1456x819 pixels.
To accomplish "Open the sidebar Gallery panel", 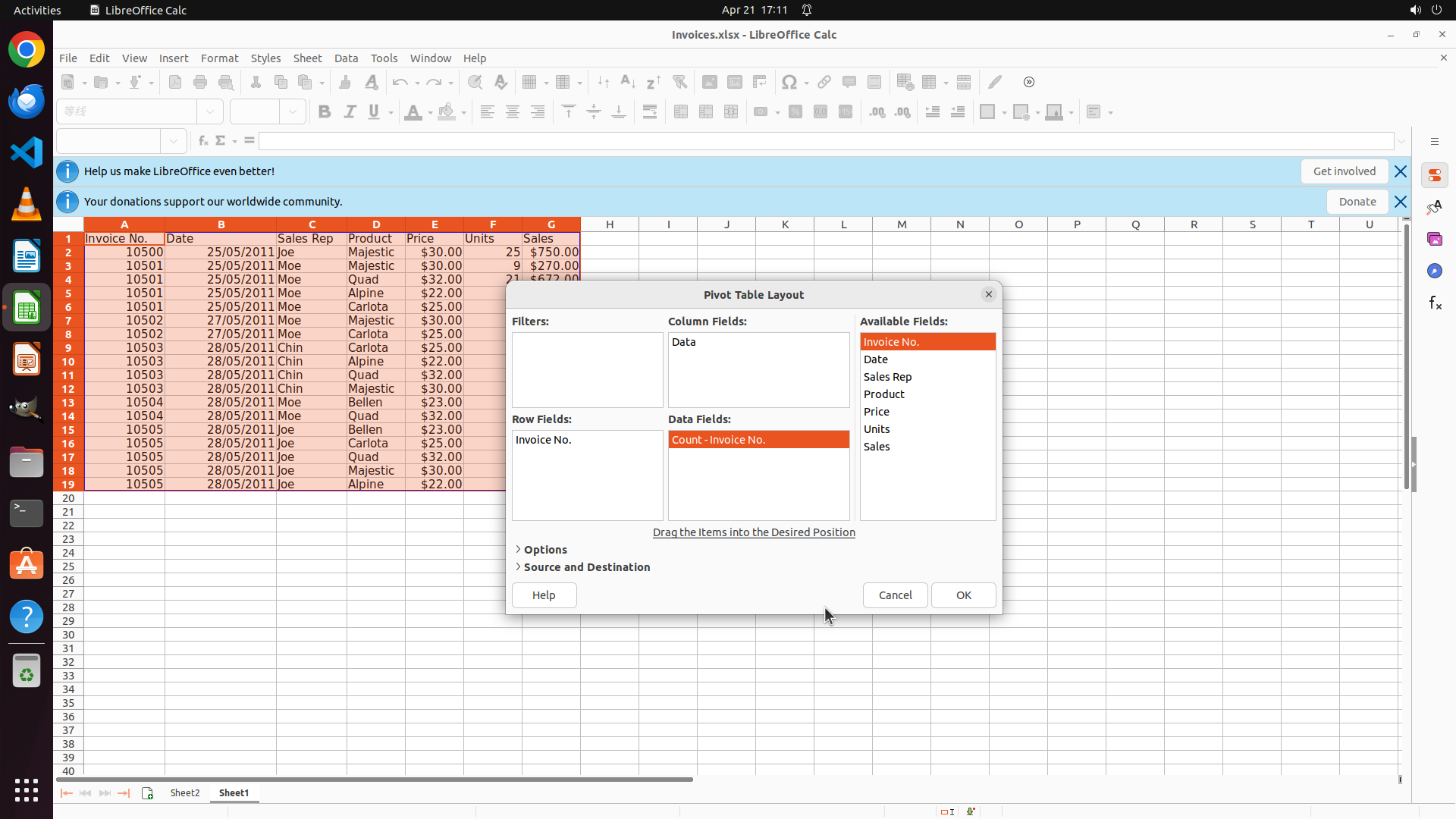I will pyautogui.click(x=1434, y=239).
